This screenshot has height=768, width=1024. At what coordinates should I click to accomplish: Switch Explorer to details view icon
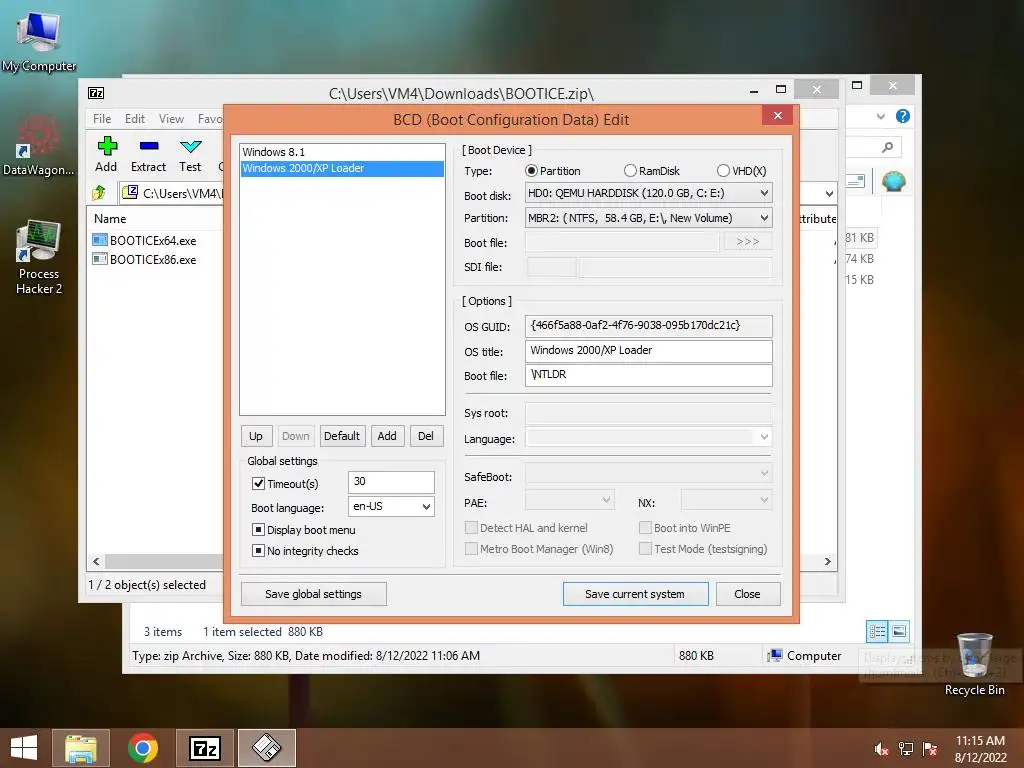click(x=876, y=631)
